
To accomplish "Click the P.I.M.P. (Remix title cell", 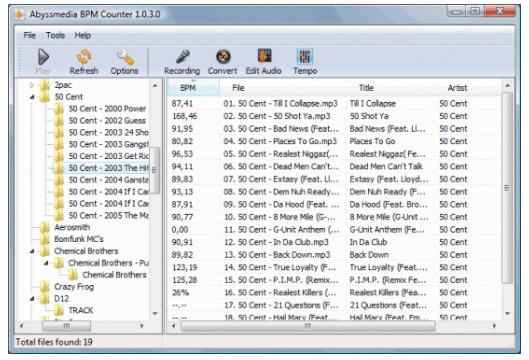I will click(388, 280).
